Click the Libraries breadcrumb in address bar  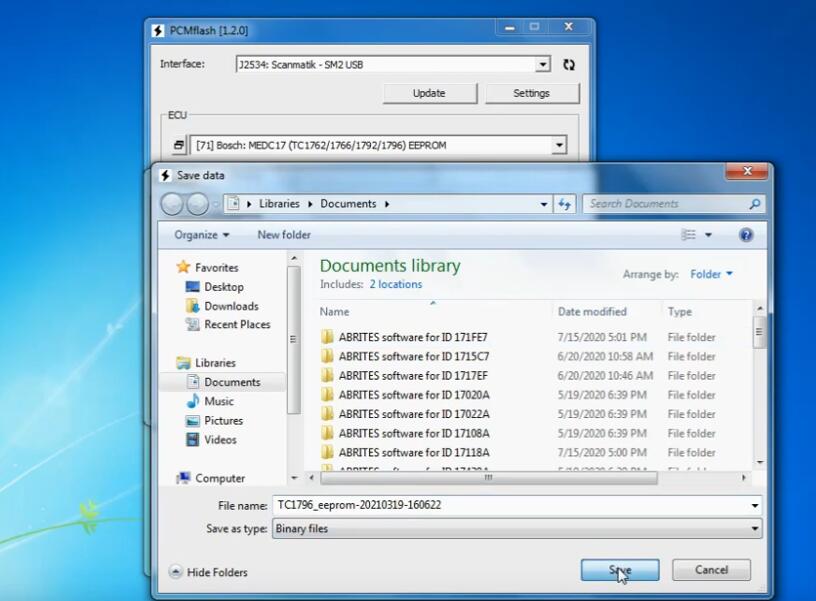click(x=279, y=204)
